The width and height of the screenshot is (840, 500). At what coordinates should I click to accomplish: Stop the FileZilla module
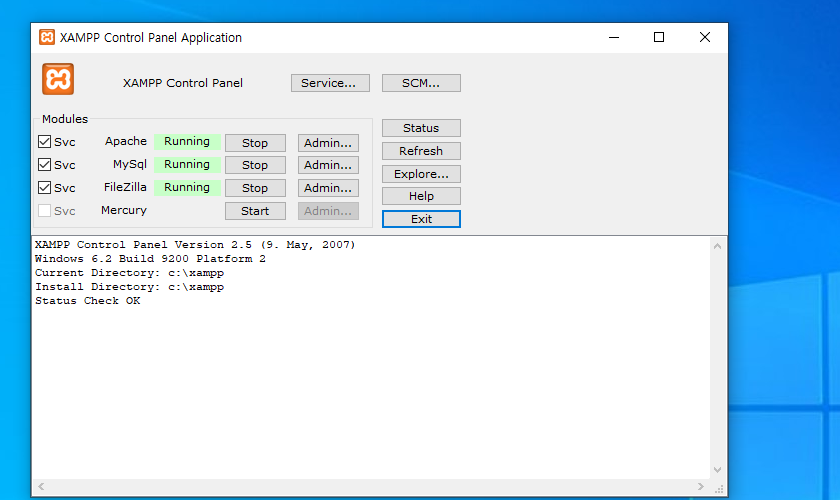click(x=255, y=188)
